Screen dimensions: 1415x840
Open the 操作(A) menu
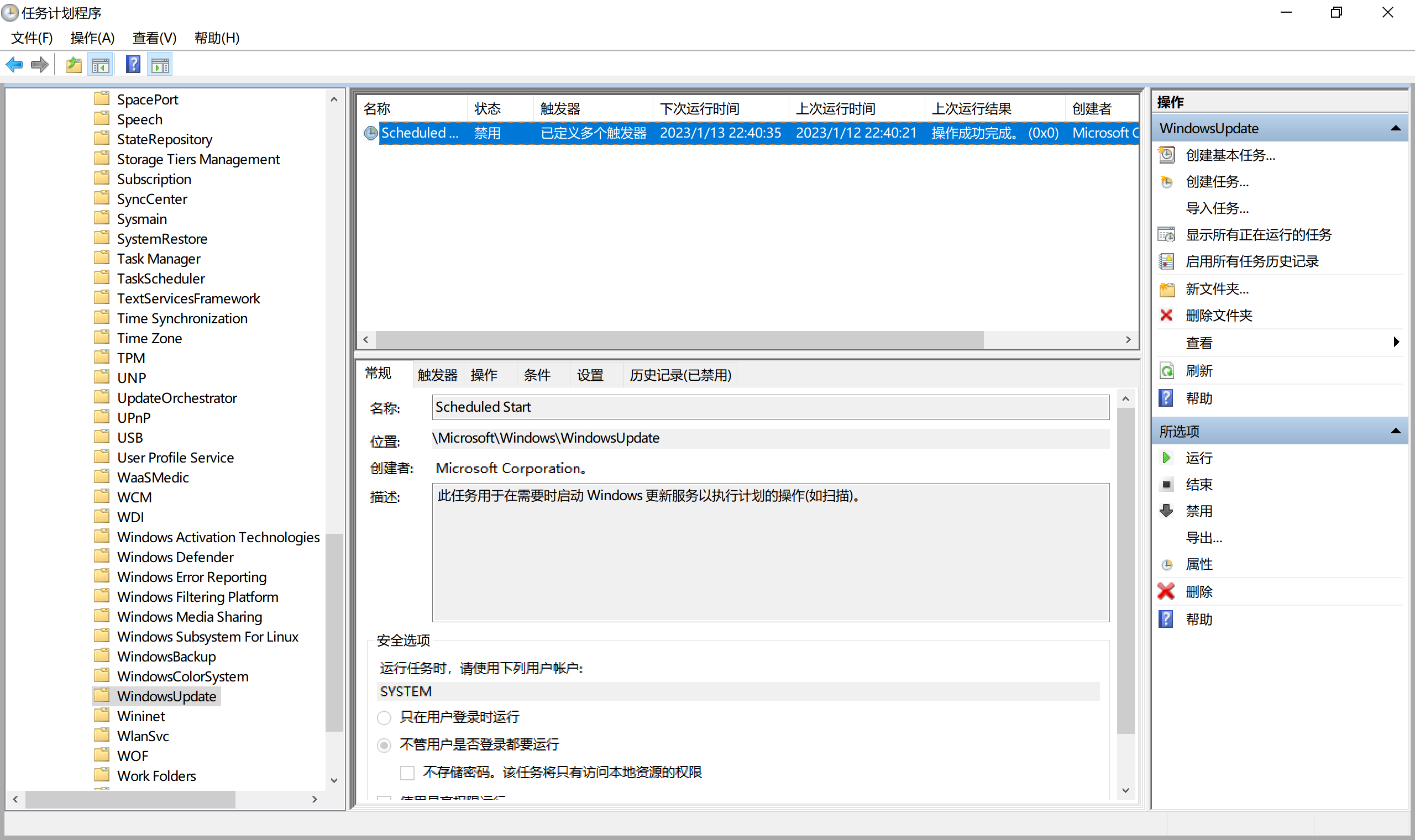[x=93, y=38]
